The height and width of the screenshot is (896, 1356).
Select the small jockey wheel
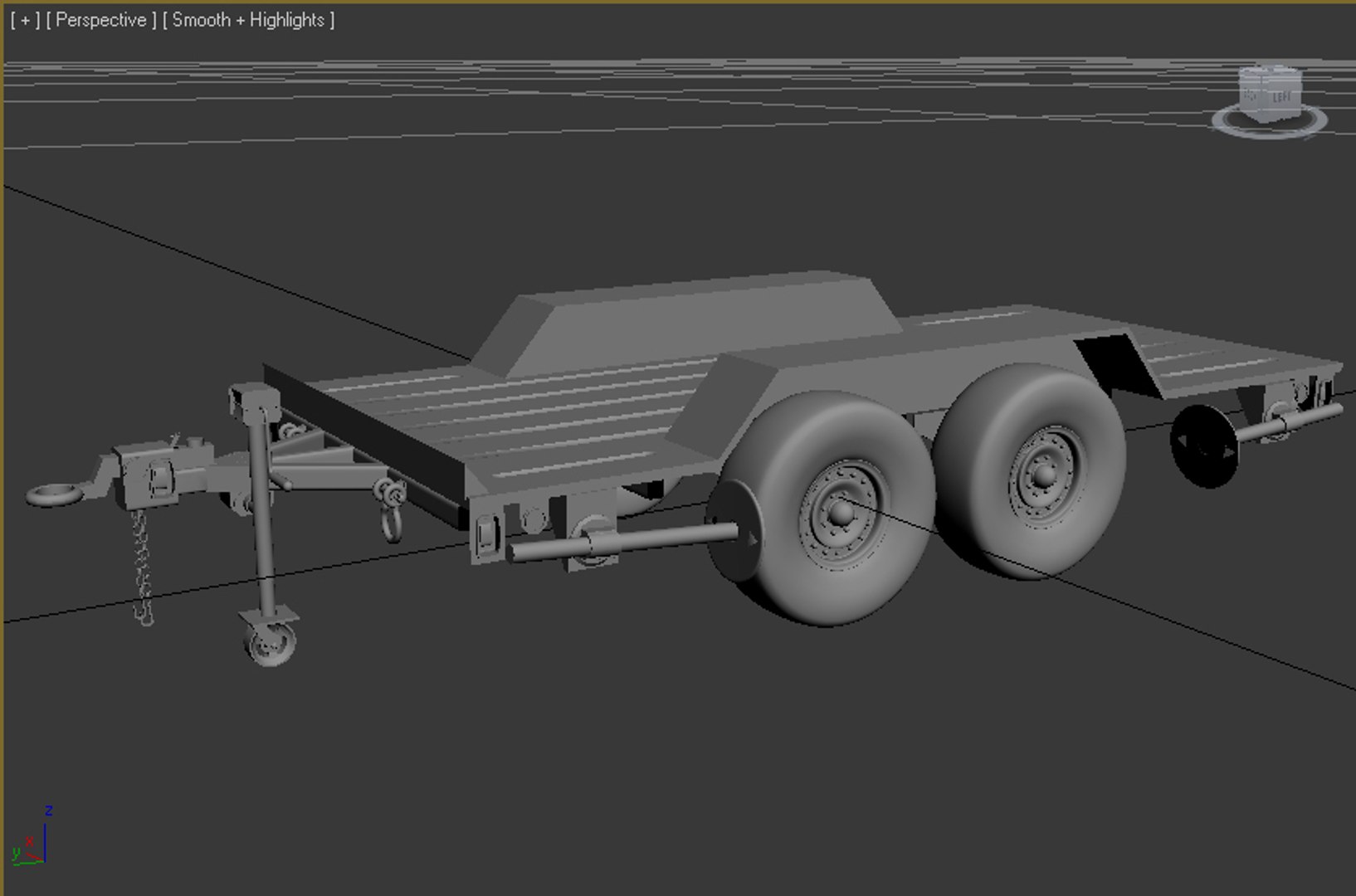pyautogui.click(x=270, y=645)
